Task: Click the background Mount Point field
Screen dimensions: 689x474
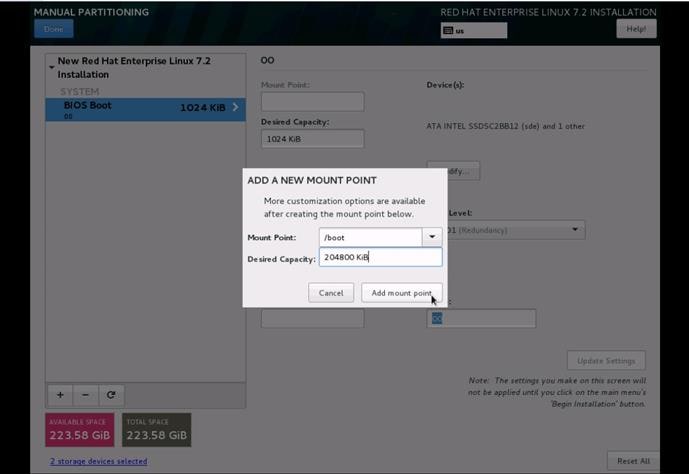Action: tap(312, 101)
